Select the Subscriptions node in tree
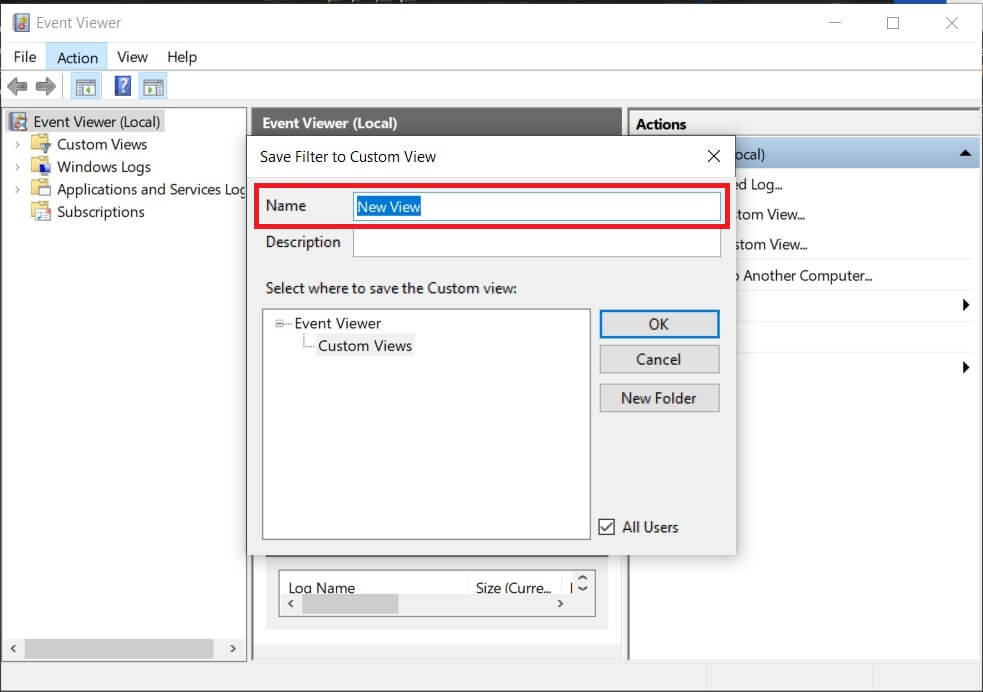Screen dimensions: 983x692 point(100,212)
